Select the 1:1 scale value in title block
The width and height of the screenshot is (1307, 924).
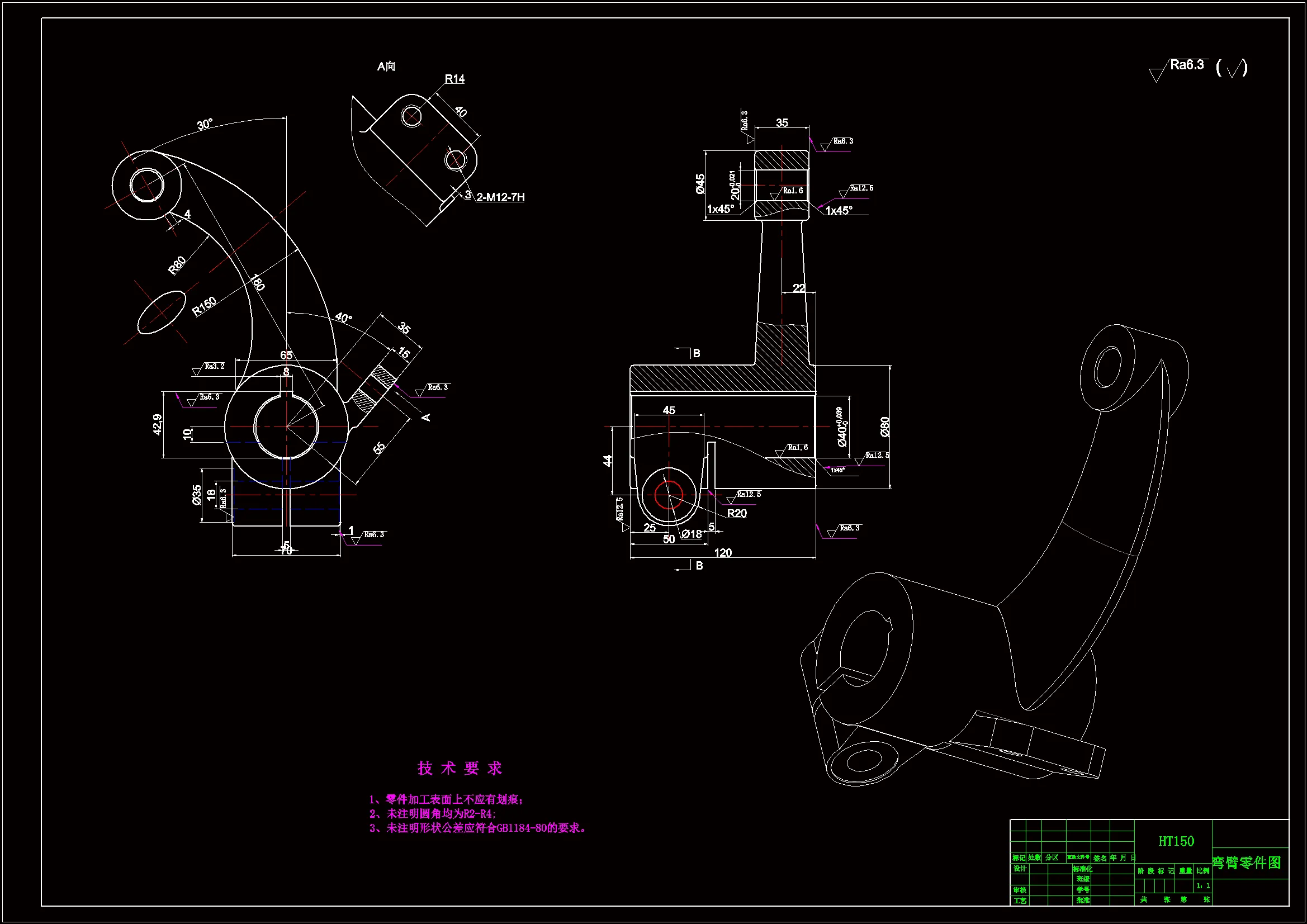coord(1202,886)
